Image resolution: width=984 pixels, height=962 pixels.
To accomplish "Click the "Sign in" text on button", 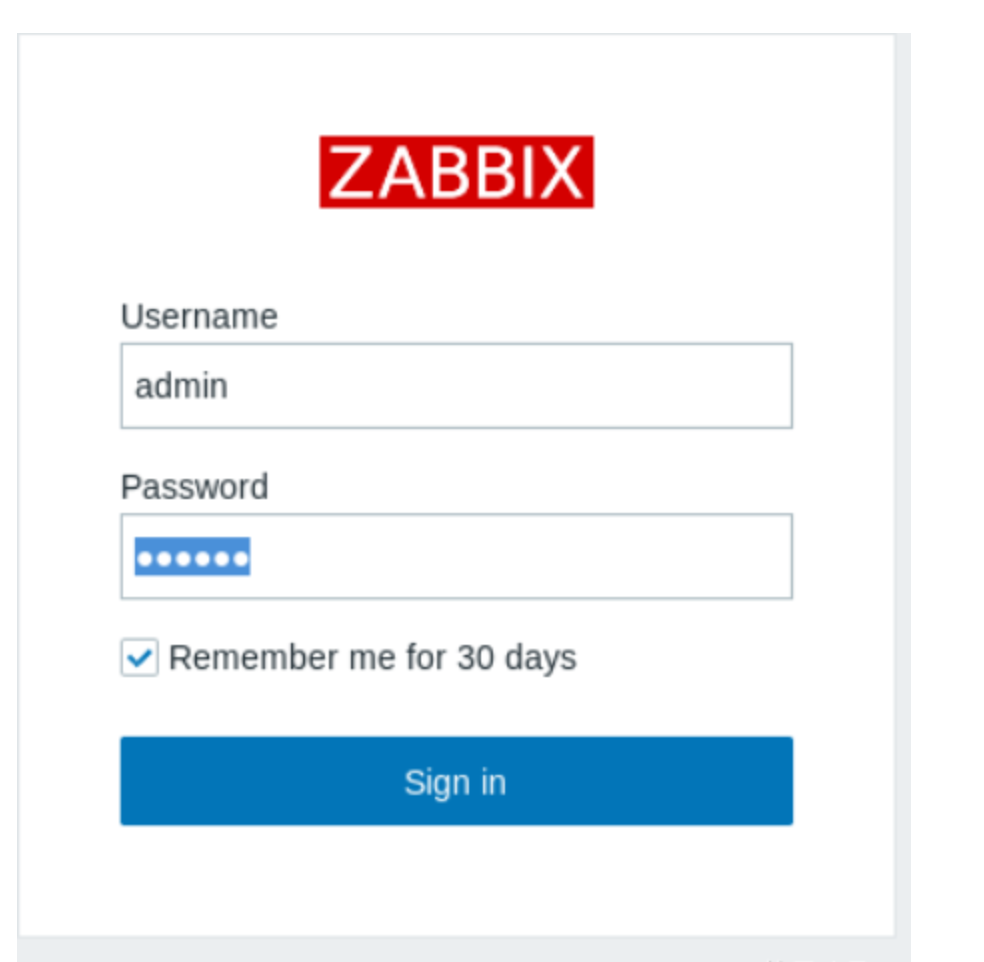I will point(455,782).
